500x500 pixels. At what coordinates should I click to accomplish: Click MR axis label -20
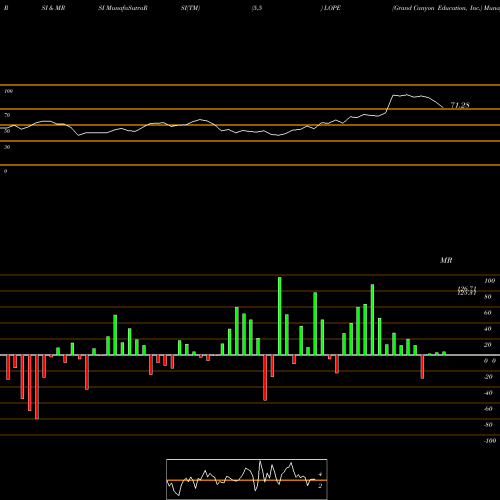[x=488, y=377]
